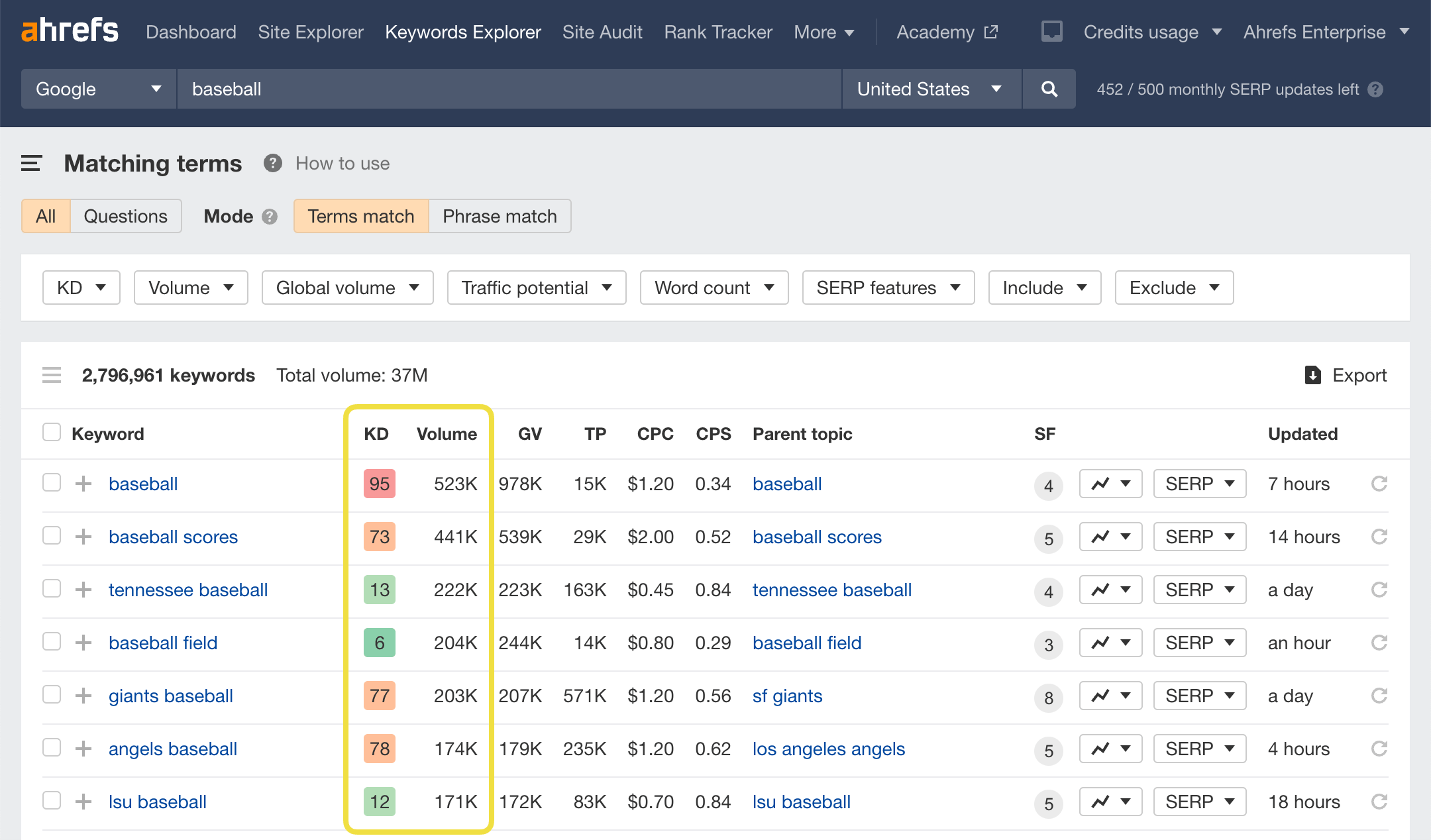
Task: Open trend chart for tennessee baseball
Action: click(x=1110, y=590)
